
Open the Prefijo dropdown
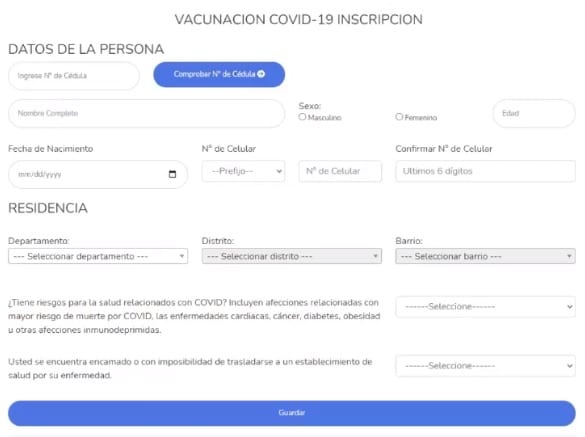[243, 171]
